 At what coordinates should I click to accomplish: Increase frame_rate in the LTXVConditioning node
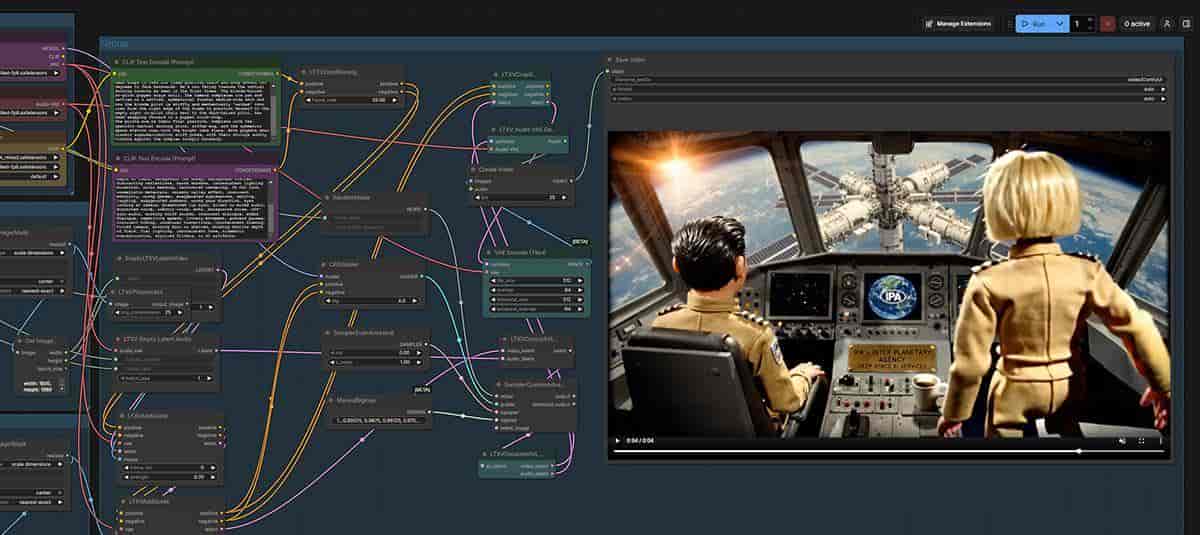coord(396,100)
